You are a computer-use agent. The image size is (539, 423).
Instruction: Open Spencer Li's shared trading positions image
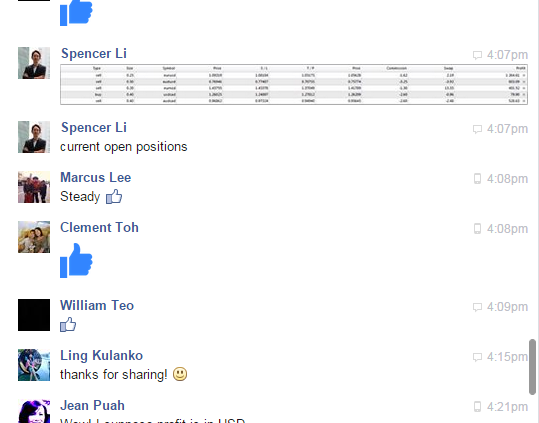294,85
